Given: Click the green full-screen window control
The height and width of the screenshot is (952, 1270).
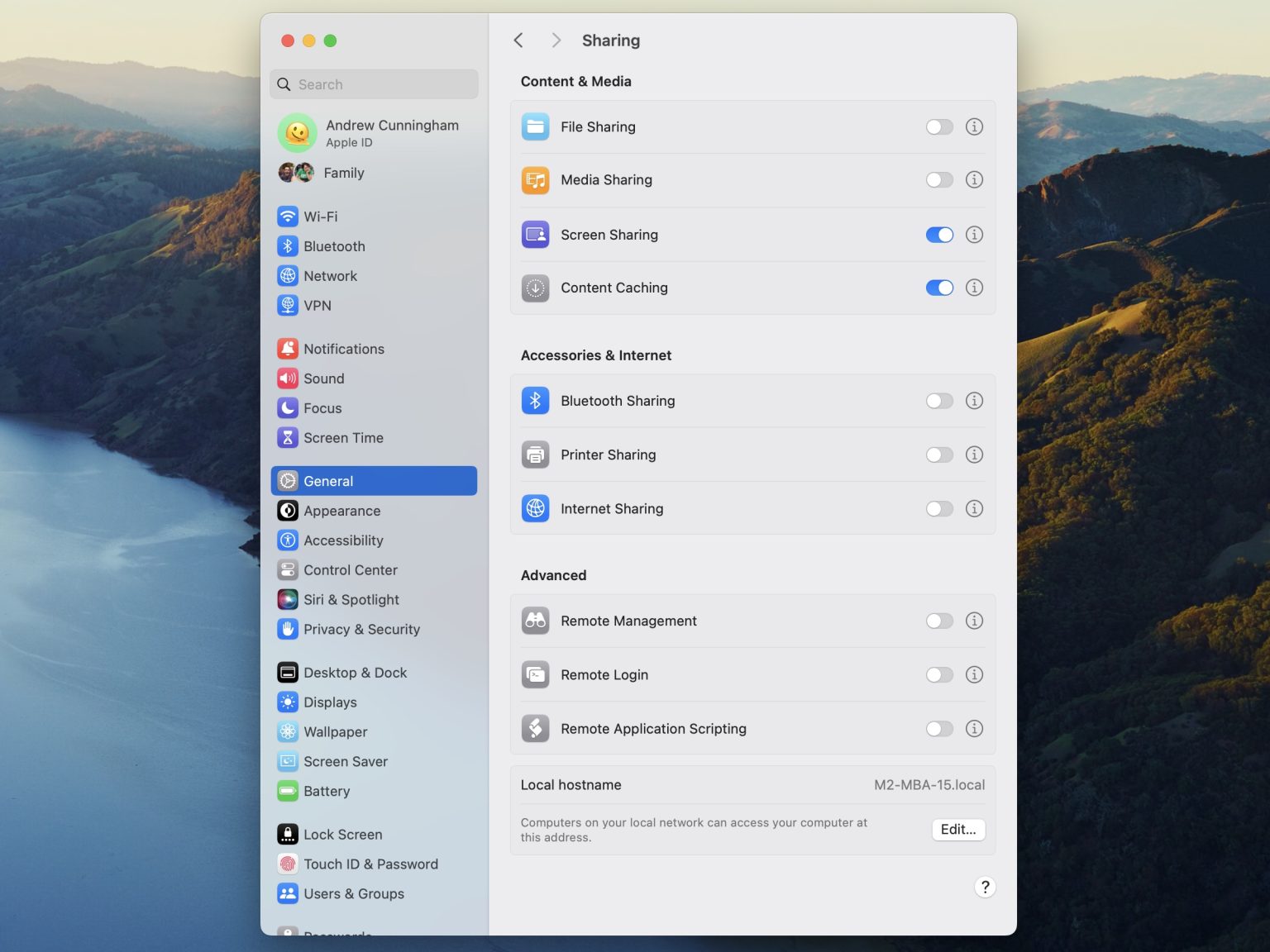Looking at the screenshot, I should 330,40.
